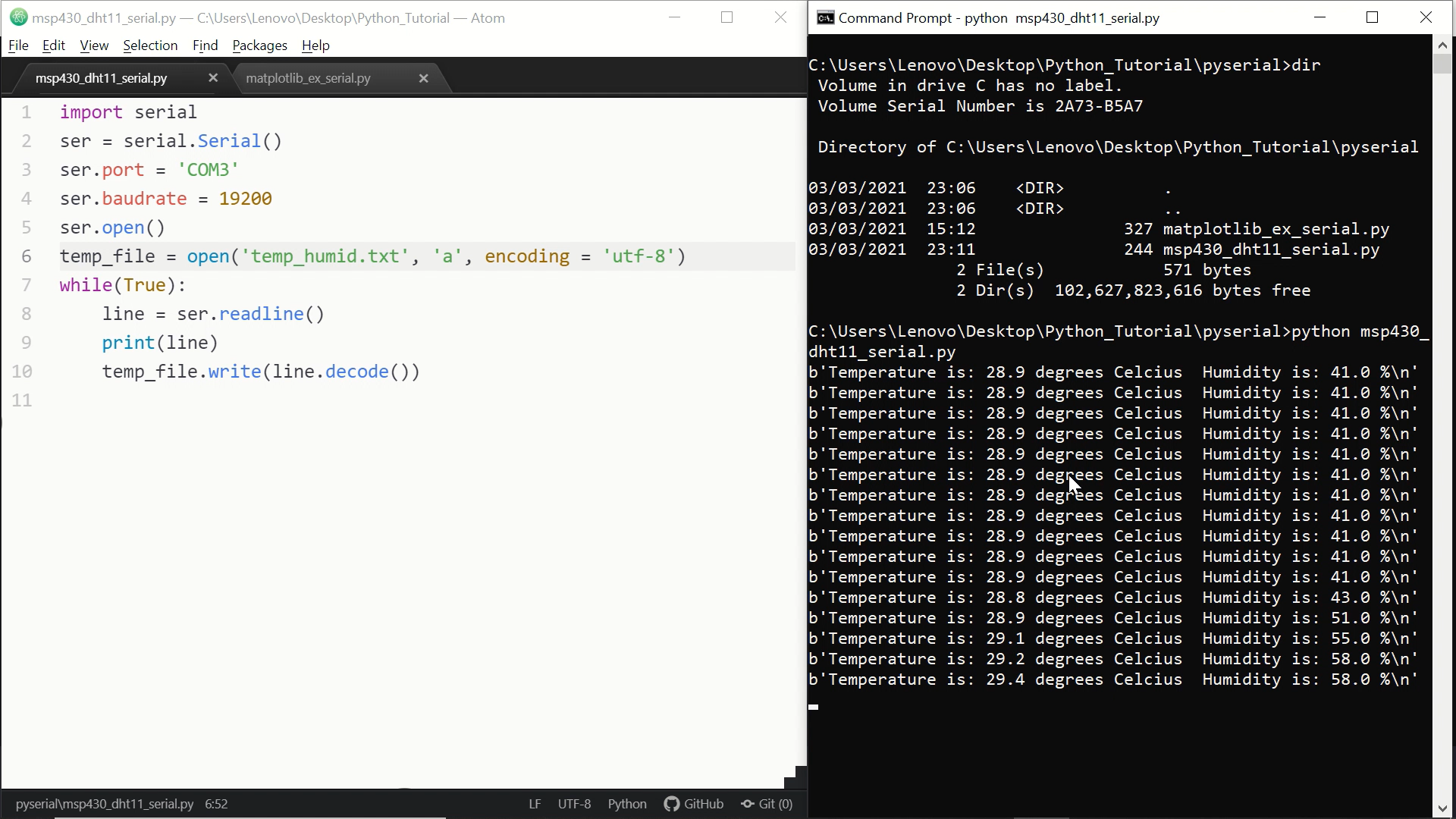Click the Atom logo in the title bar

point(18,17)
